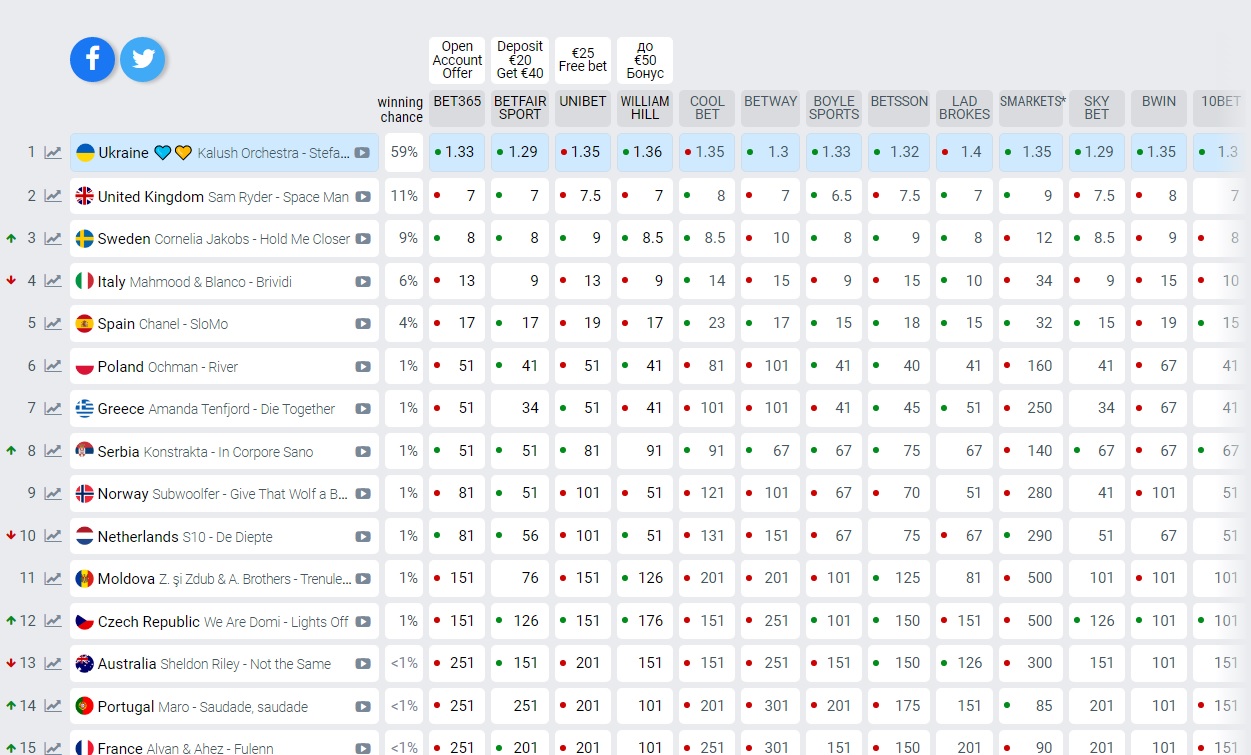Image resolution: width=1251 pixels, height=755 pixels.
Task: Play the Serbia In Corpore Sano video
Action: pyautogui.click(x=362, y=452)
